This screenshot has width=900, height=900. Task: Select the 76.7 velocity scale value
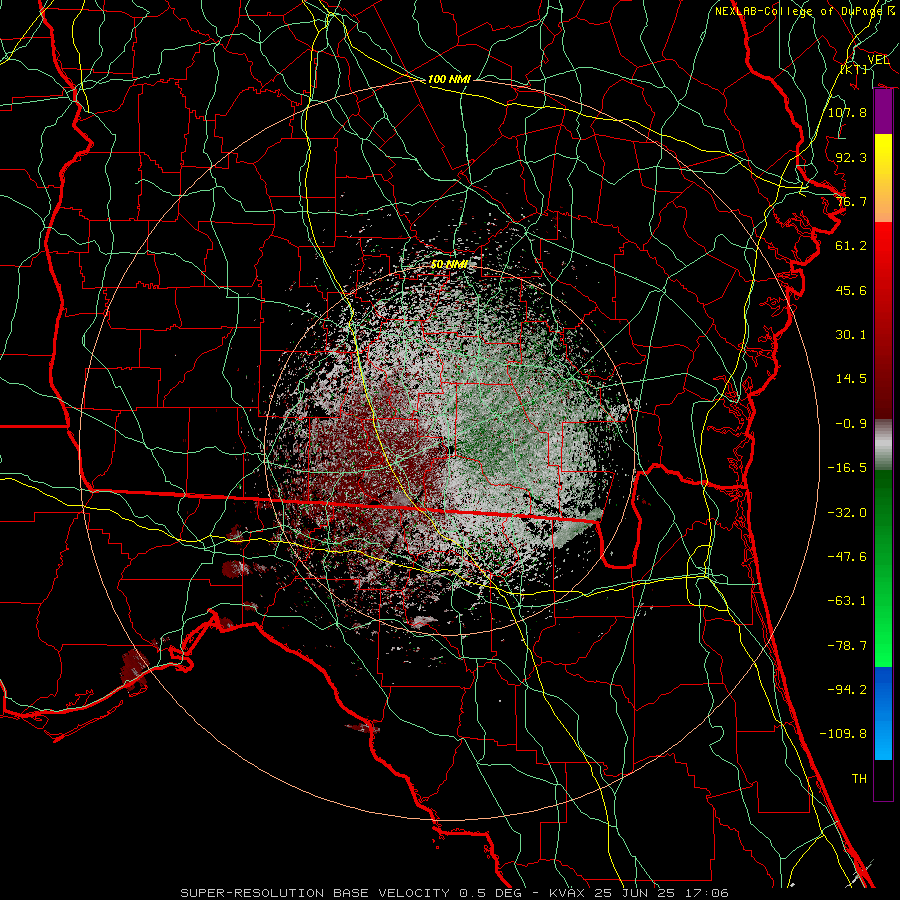tap(851, 201)
